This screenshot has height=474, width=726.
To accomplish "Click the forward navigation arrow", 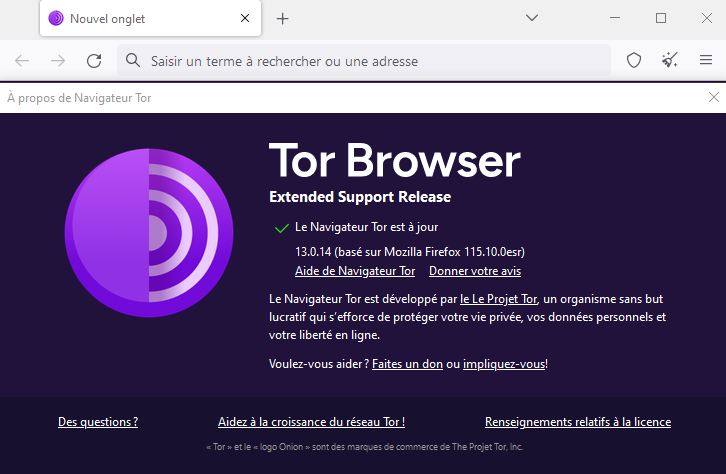I will pyautogui.click(x=58, y=61).
